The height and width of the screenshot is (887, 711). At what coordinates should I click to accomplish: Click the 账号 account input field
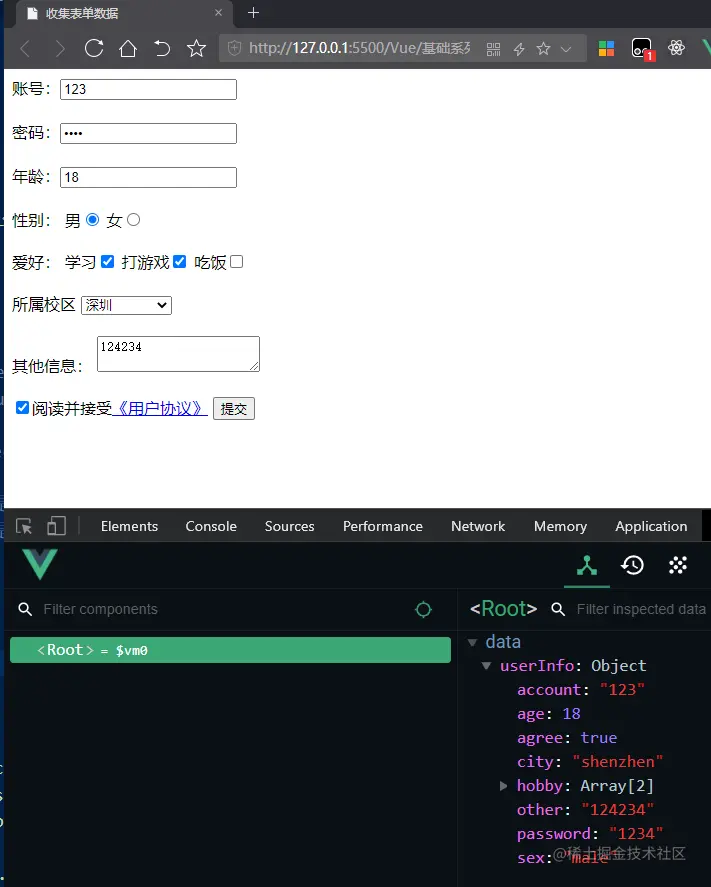tap(148, 89)
